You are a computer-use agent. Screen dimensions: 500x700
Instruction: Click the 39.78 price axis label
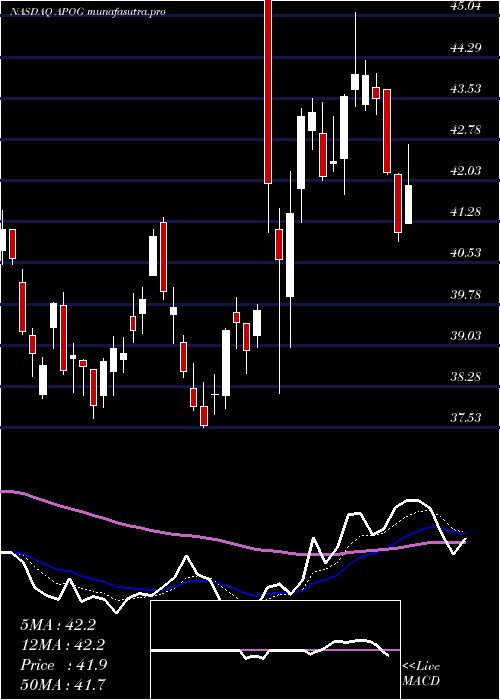point(464,294)
